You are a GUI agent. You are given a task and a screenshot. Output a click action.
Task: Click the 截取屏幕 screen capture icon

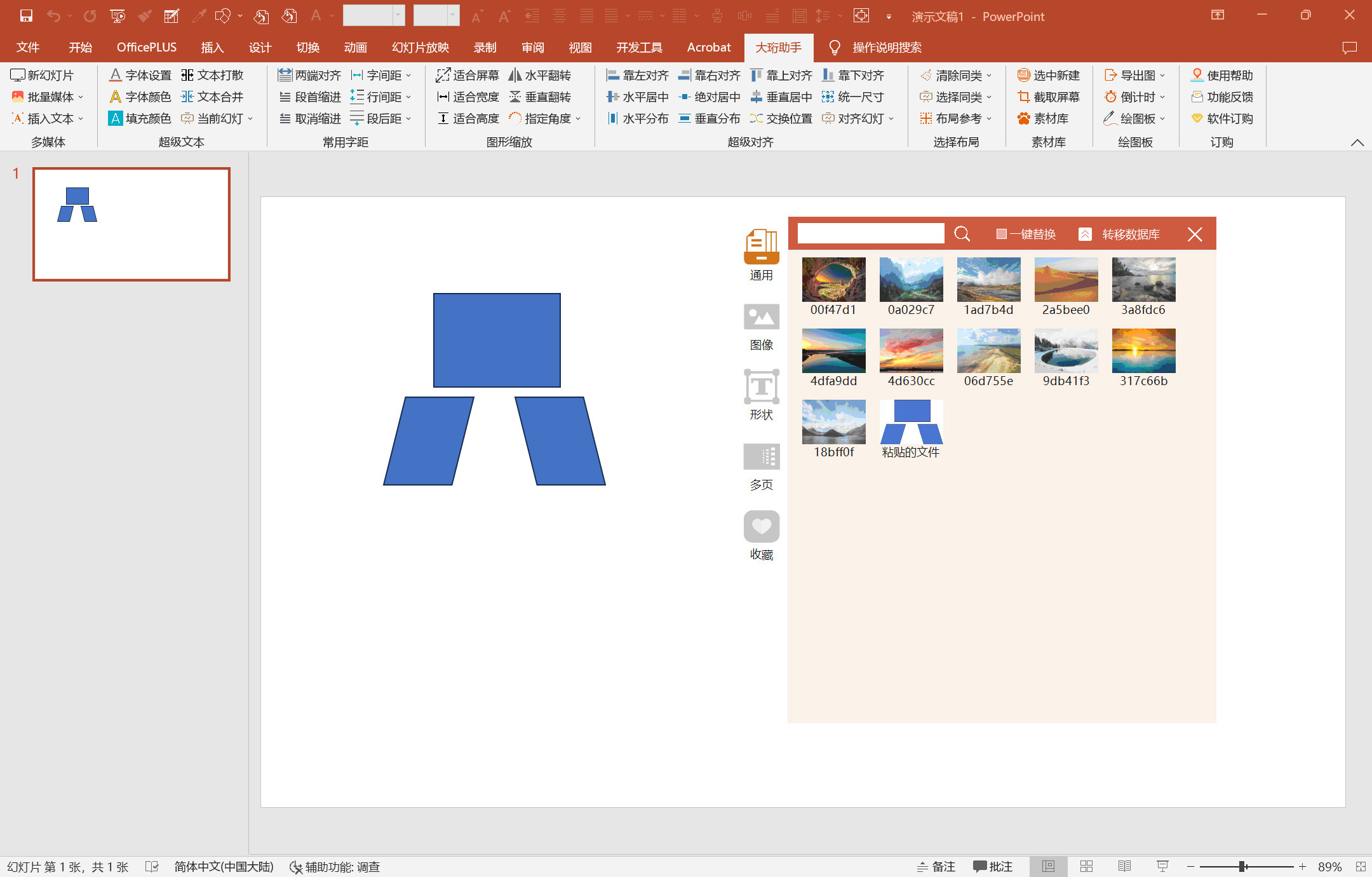pos(1023,97)
